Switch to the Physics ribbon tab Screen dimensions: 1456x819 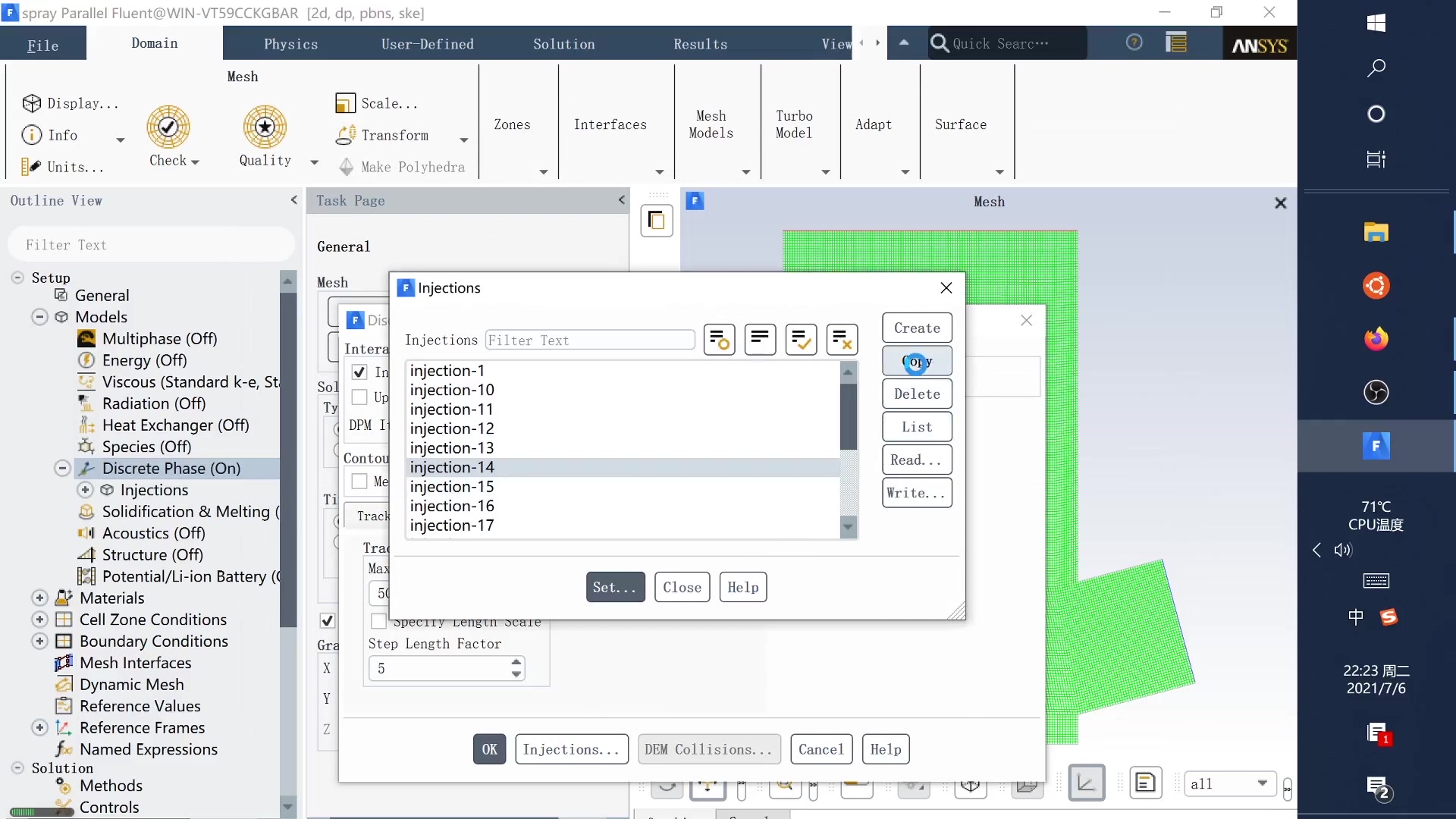tap(290, 44)
